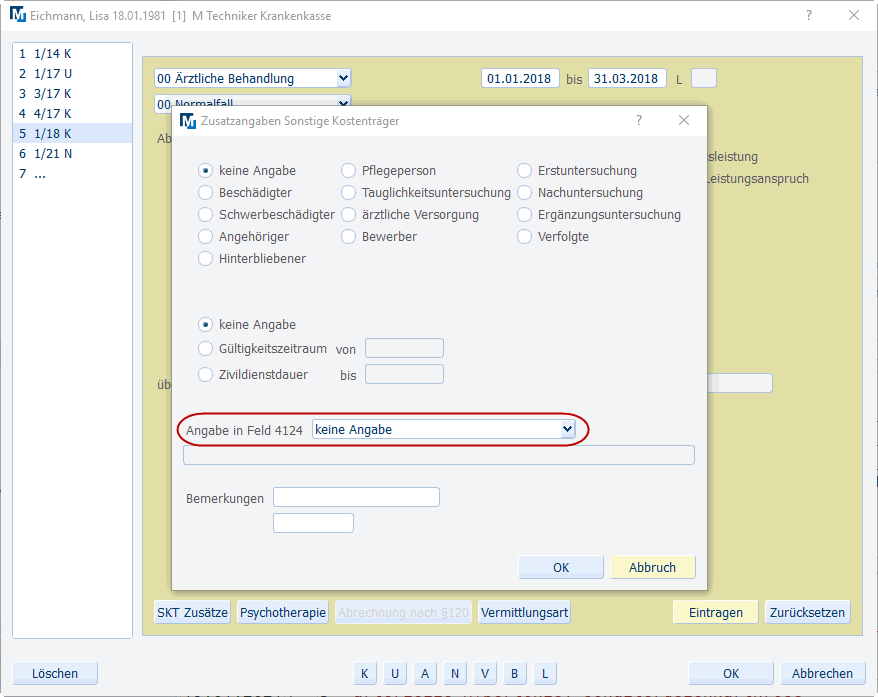The image size is (878, 697).
Task: Open the Psychotherapie button
Action: coord(283,612)
